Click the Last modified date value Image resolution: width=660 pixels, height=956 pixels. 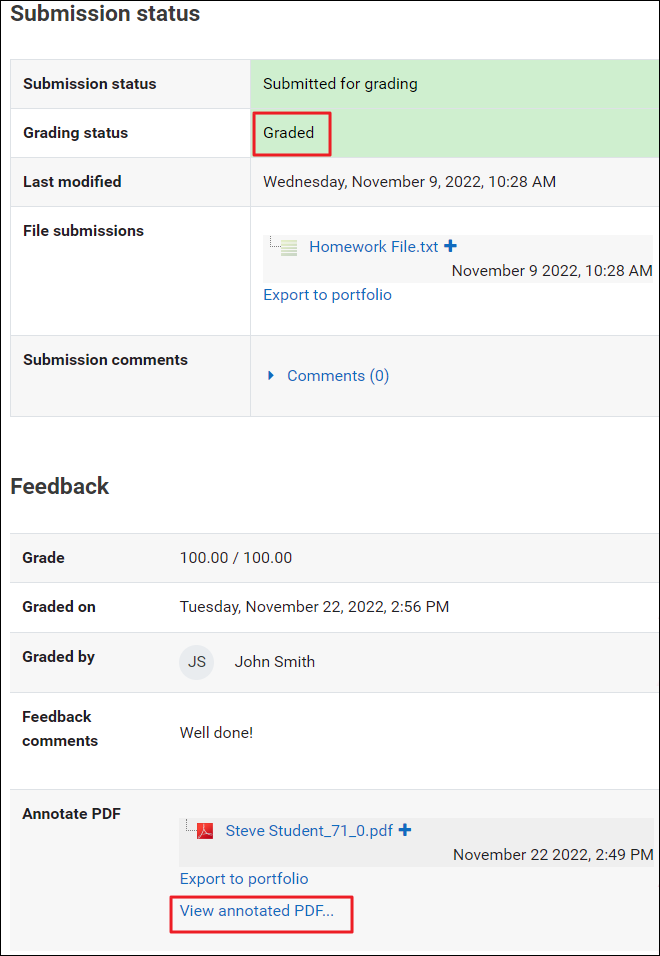tap(409, 182)
